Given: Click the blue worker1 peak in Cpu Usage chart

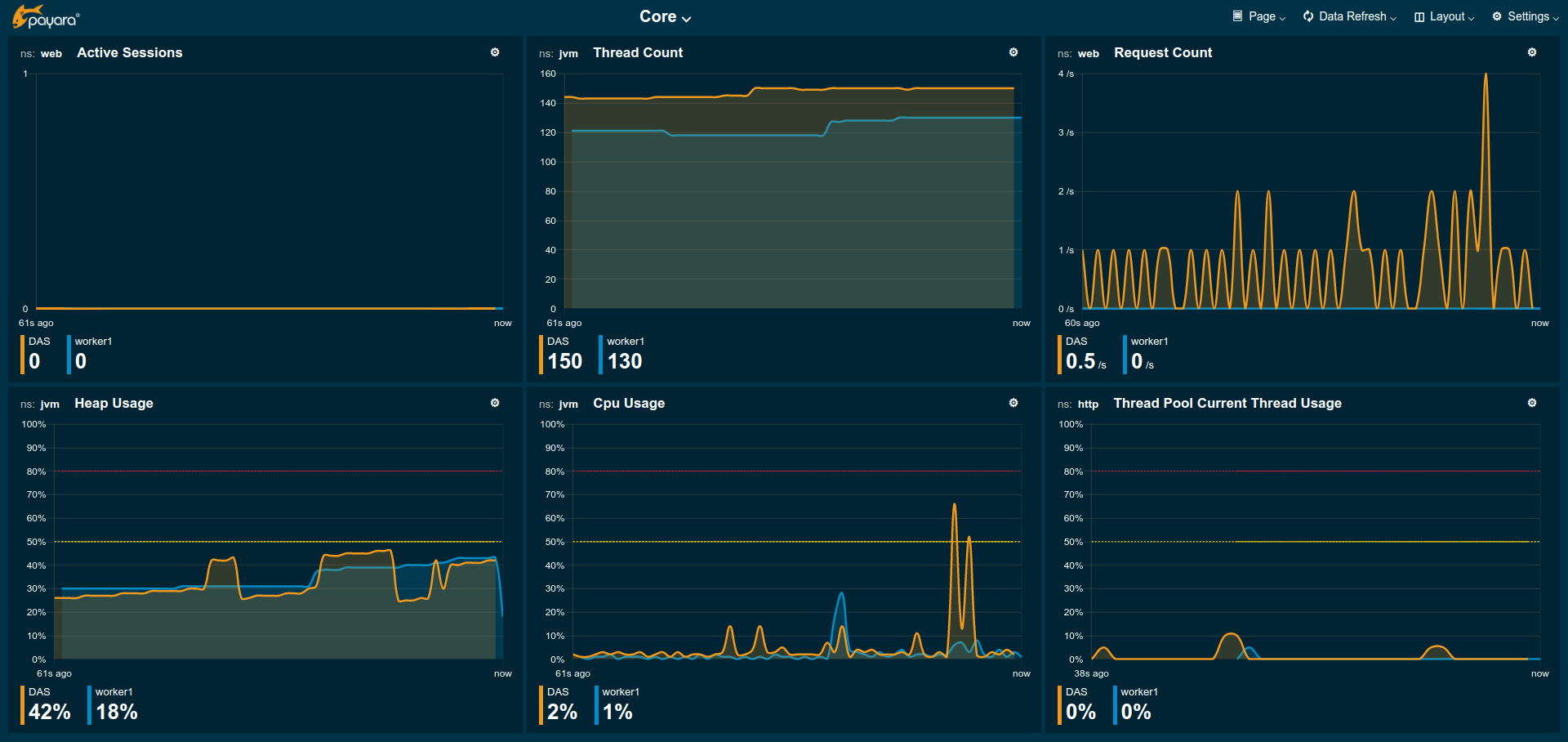Looking at the screenshot, I should (841, 594).
